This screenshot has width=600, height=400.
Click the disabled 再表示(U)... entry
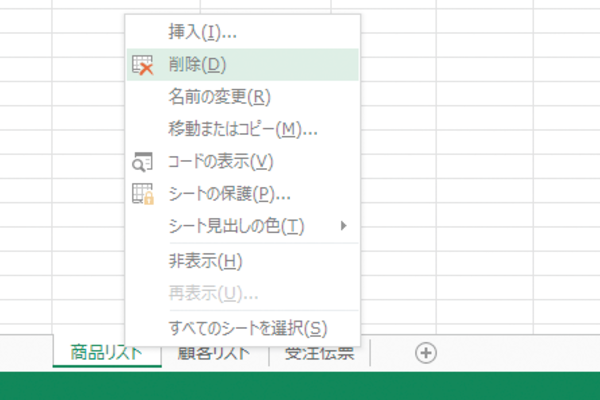243,294
